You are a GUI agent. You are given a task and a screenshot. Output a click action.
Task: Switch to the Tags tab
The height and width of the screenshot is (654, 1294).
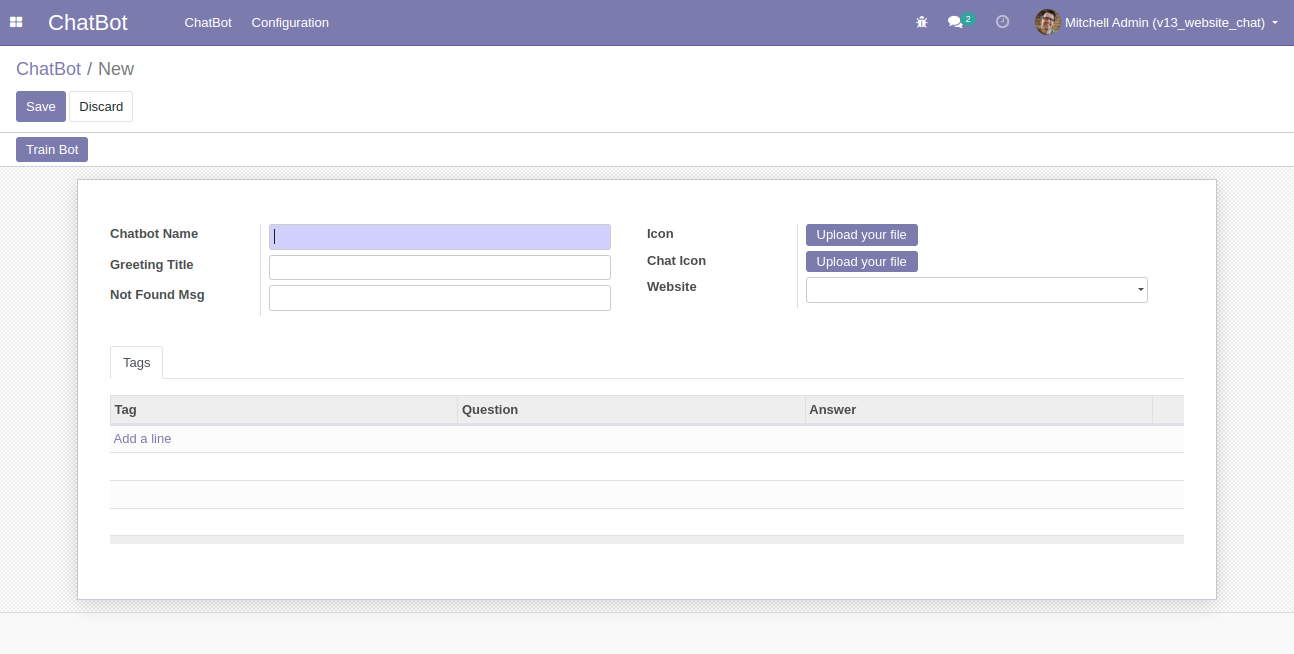click(x=136, y=362)
